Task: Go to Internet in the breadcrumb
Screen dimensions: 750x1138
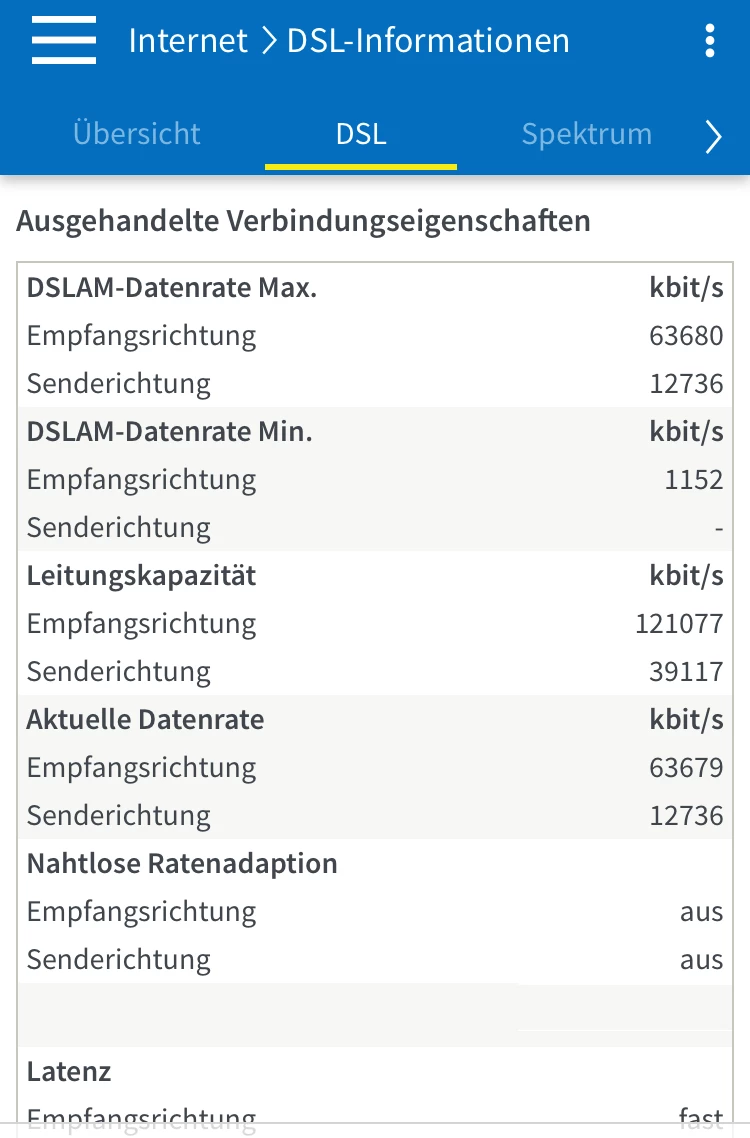Action: [188, 41]
